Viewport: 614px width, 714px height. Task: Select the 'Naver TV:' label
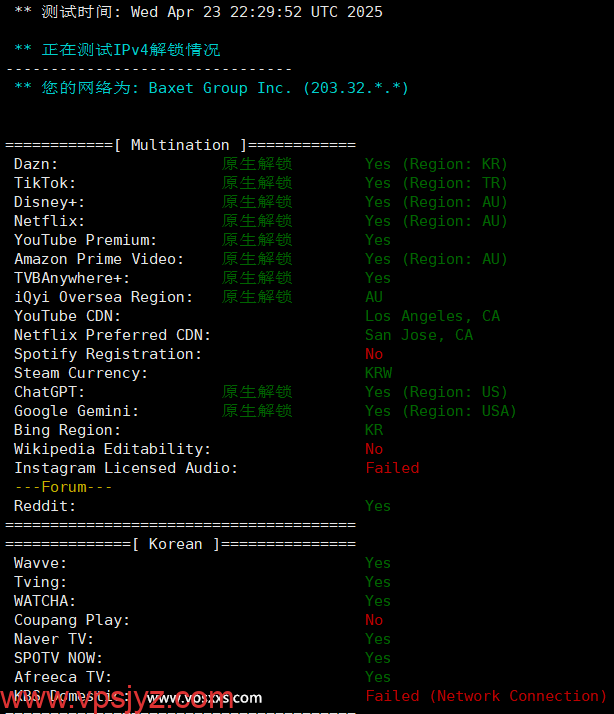coord(54,639)
